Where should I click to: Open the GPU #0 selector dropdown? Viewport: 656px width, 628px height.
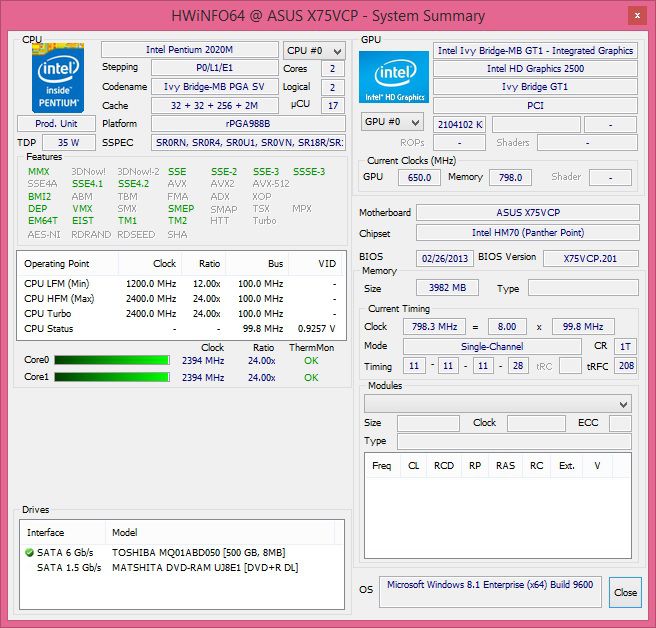(x=392, y=122)
